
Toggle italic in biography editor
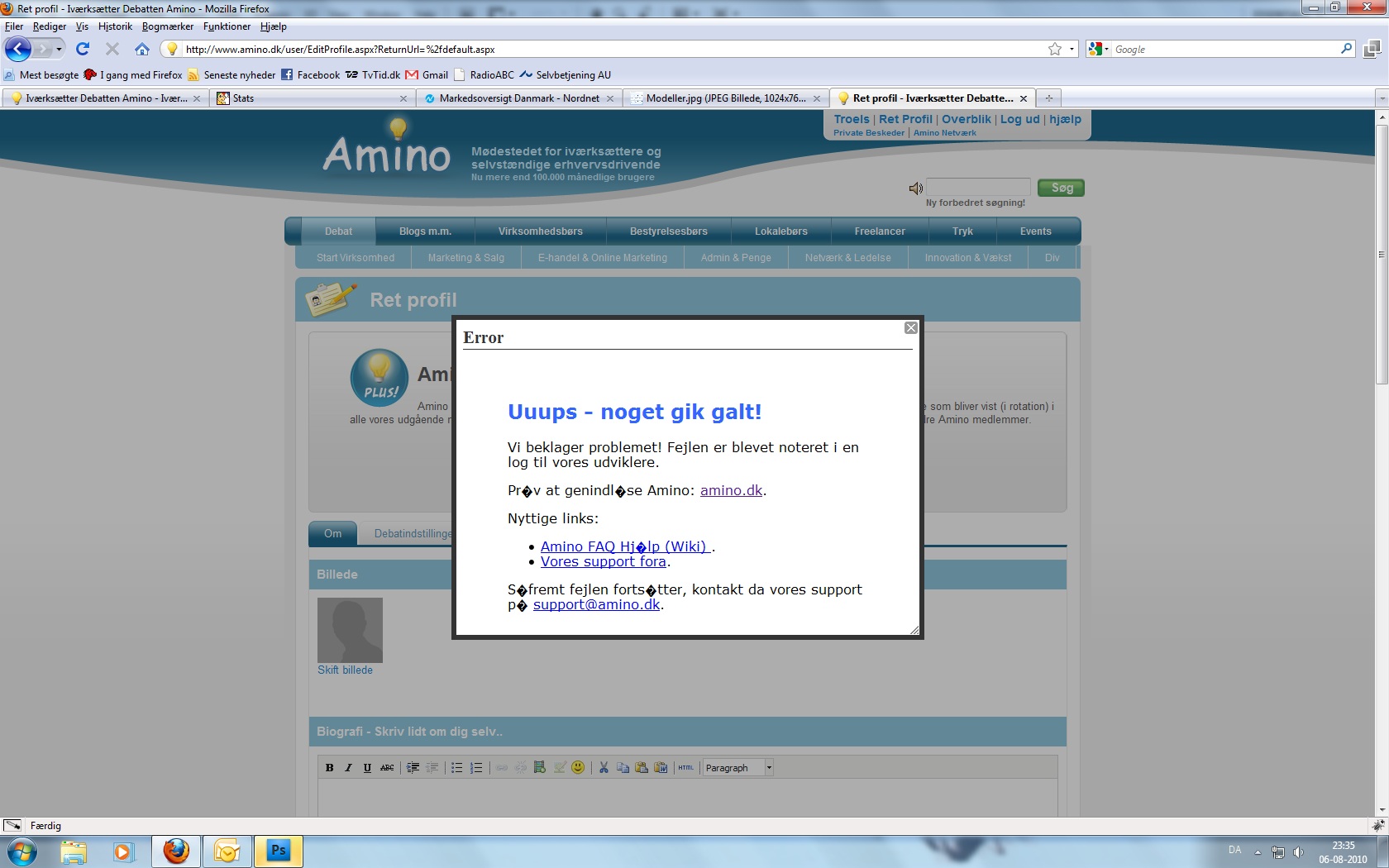point(348,767)
